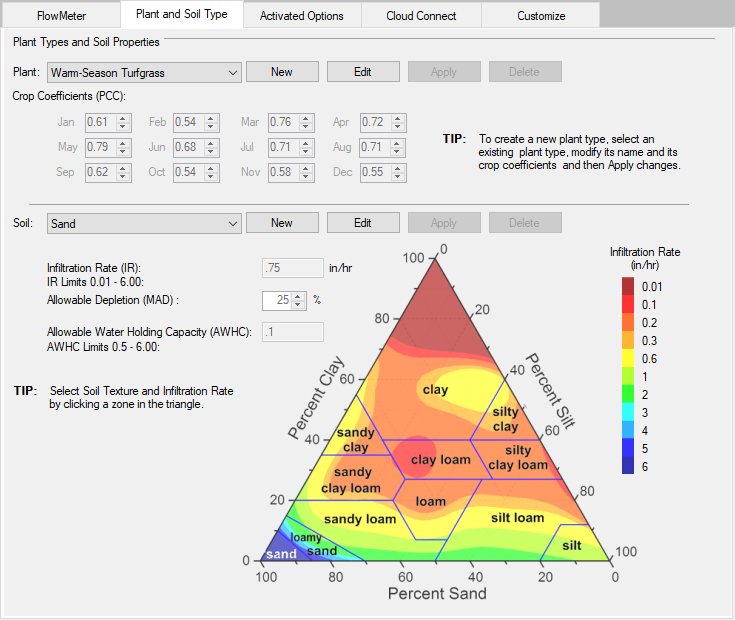Click the Allowable Depletion MAD spinner arrows

pyautogui.click(x=298, y=300)
